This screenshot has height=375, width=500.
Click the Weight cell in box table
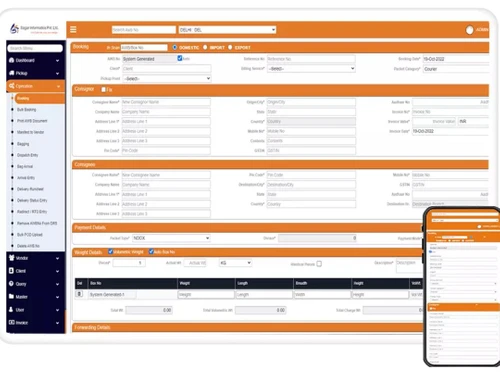(206, 294)
